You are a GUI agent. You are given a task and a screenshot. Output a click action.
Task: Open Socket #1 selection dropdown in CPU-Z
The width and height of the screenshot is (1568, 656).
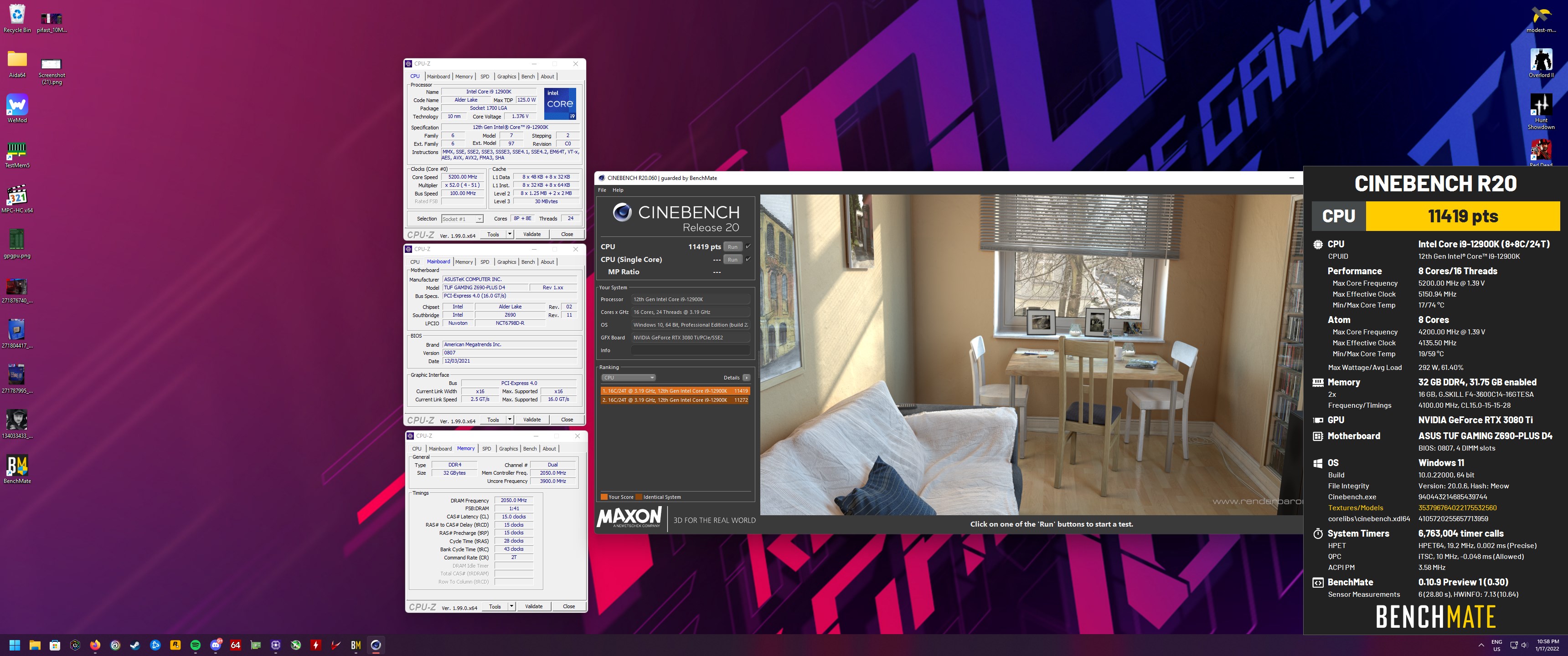pyautogui.click(x=462, y=219)
